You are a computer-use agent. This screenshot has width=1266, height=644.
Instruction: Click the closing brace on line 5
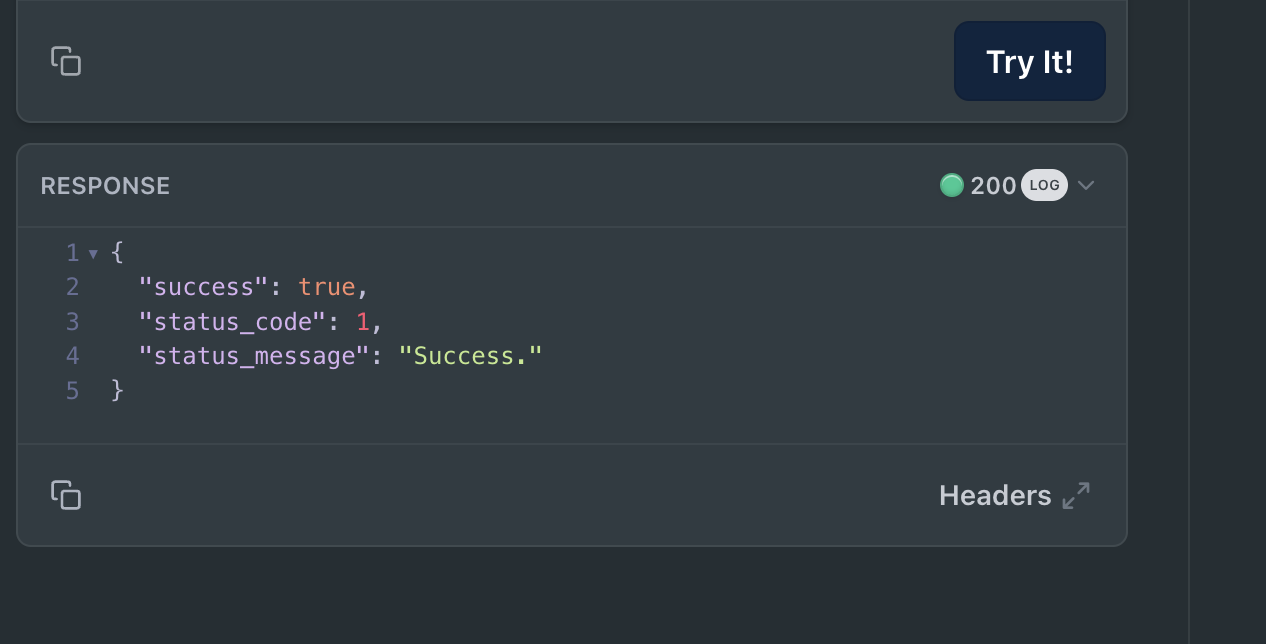117,390
